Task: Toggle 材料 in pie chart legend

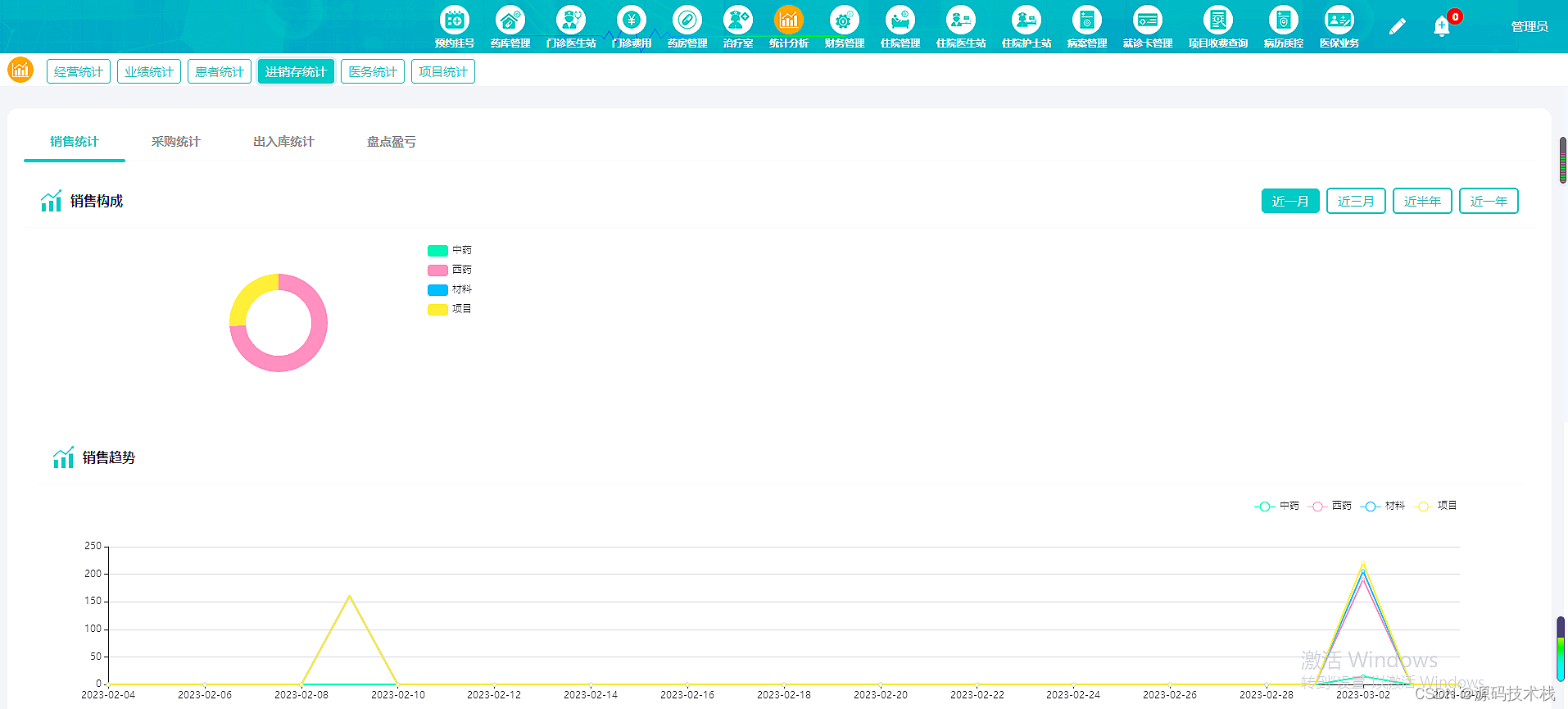Action: (450, 289)
